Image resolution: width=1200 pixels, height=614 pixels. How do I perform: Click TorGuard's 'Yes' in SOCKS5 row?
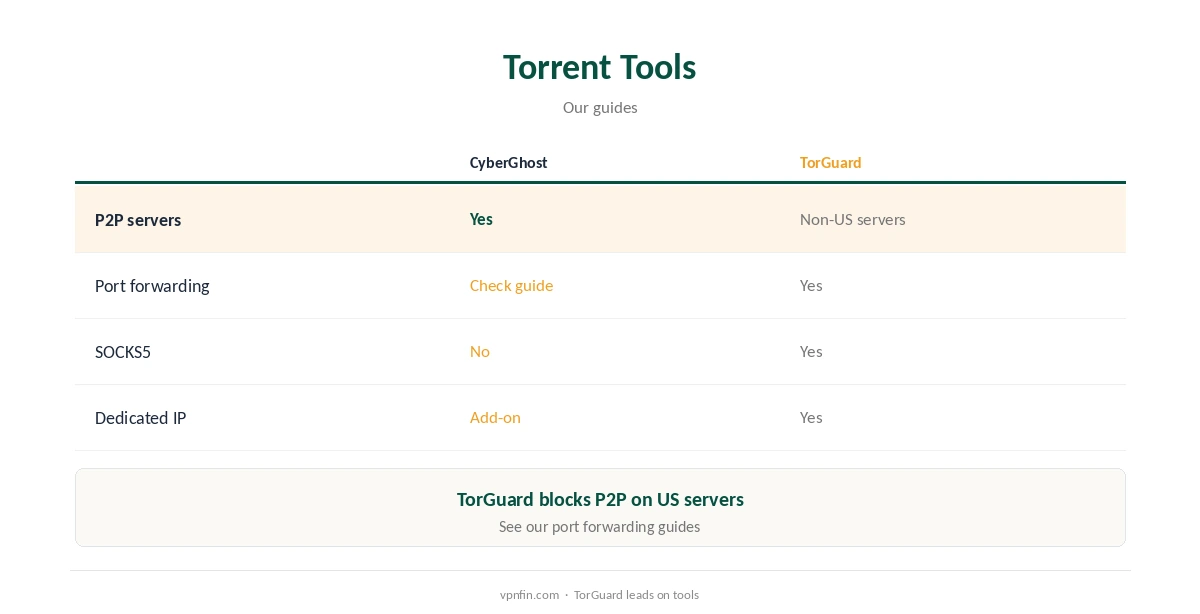[x=811, y=351]
